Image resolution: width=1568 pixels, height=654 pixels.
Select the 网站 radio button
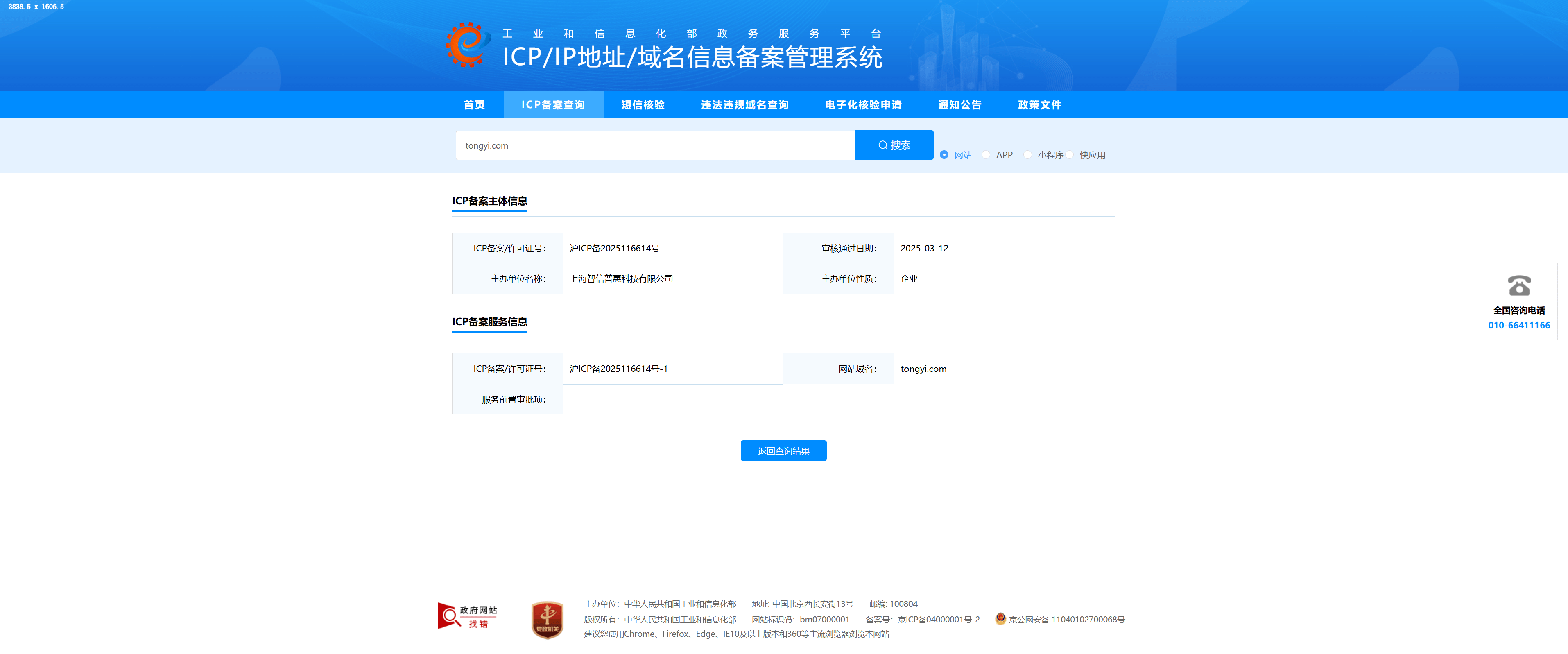[x=944, y=155]
